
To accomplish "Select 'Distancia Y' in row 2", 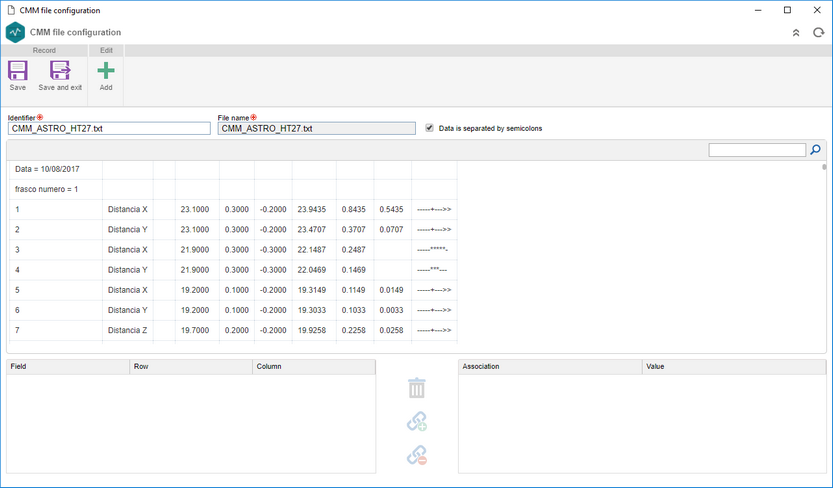I will tap(128, 229).
